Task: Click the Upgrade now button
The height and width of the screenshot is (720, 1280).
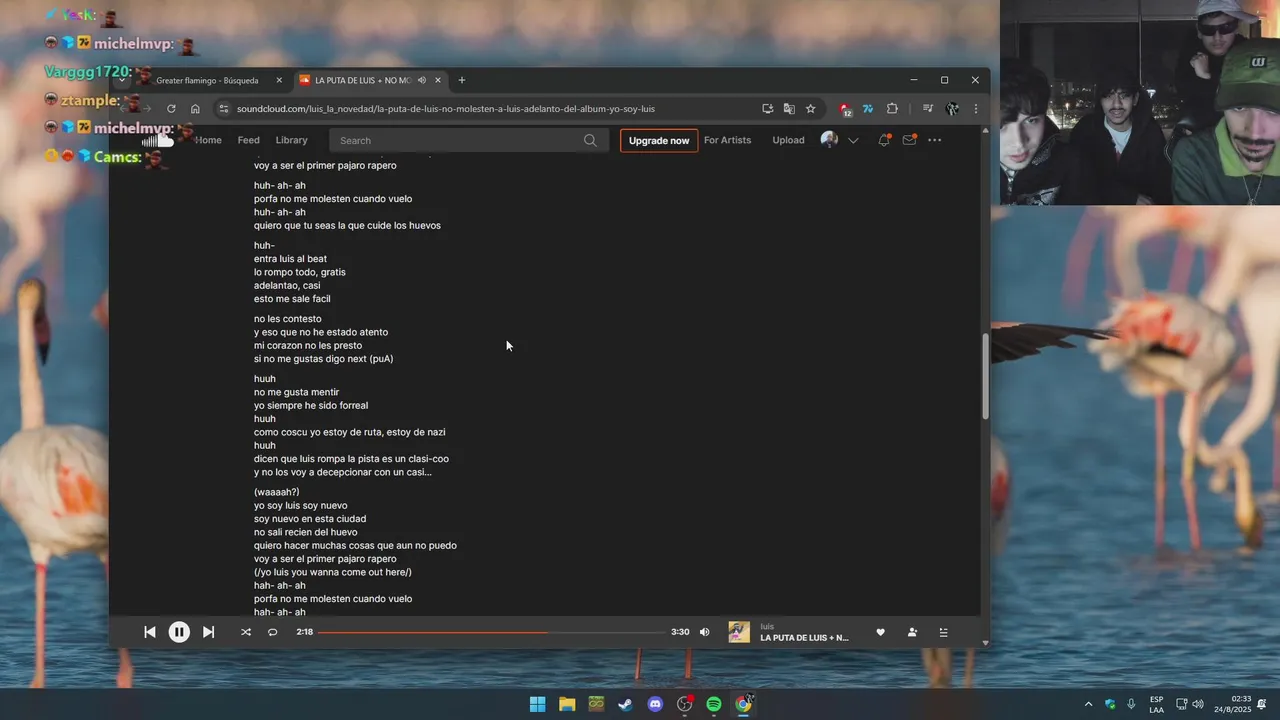Action: pyautogui.click(x=659, y=140)
